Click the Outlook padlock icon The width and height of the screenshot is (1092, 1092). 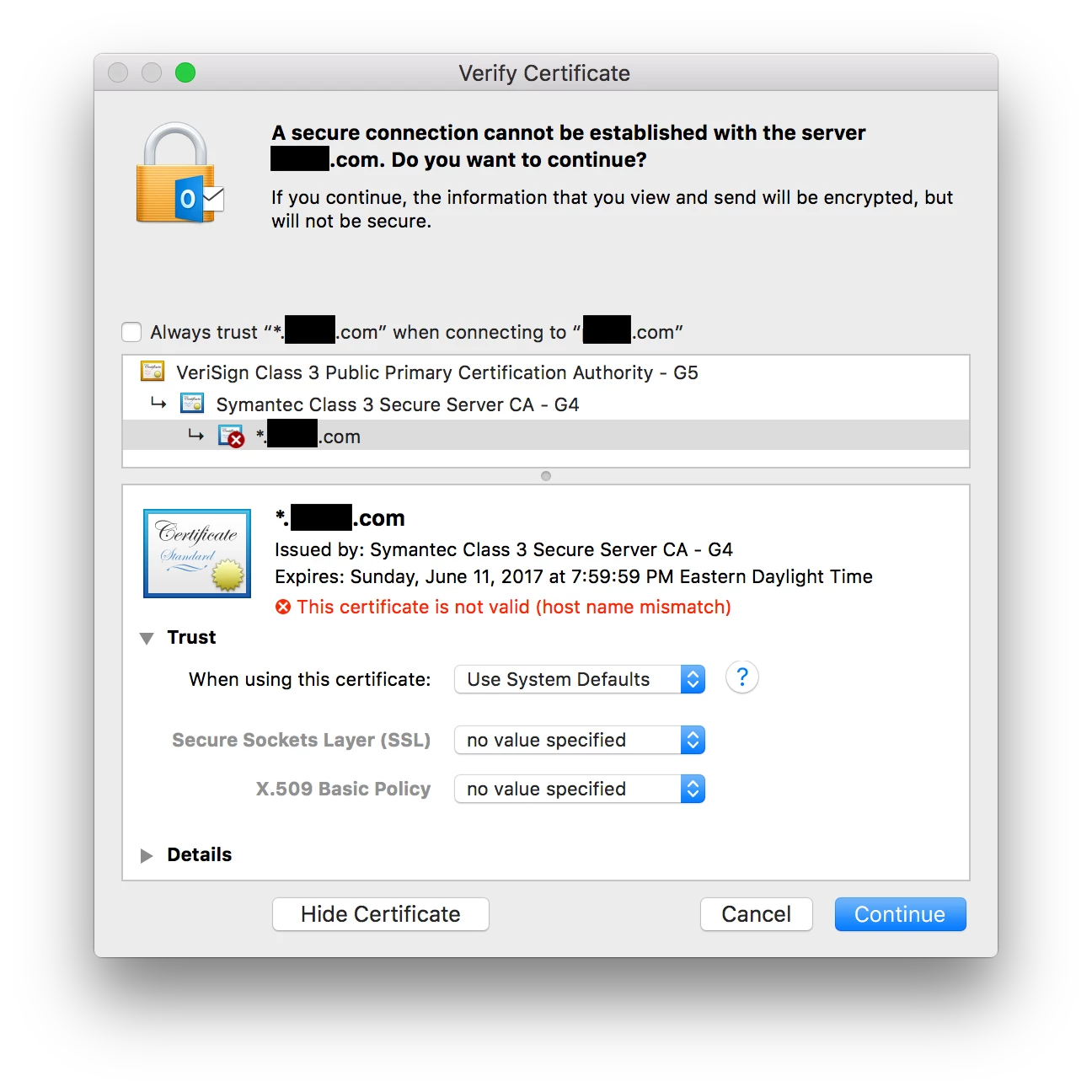pyautogui.click(x=180, y=174)
